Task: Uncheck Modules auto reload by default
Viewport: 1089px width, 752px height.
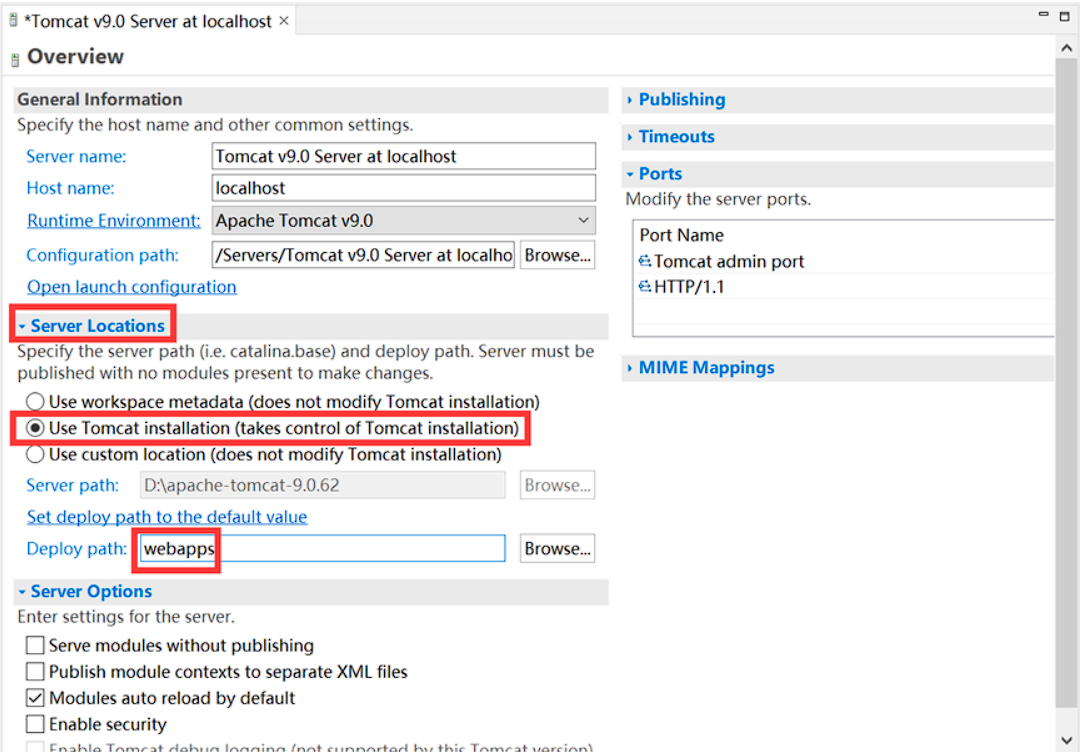Action: [x=35, y=698]
